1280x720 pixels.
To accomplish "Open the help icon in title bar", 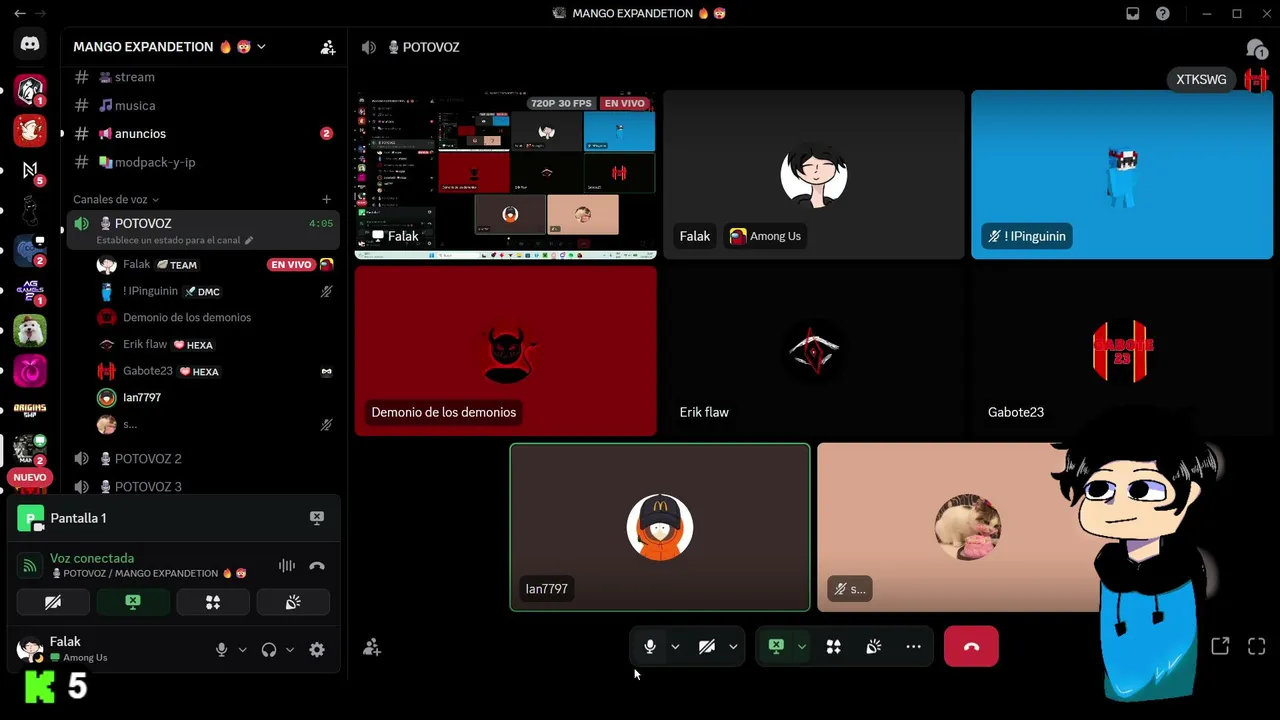I will pyautogui.click(x=1163, y=13).
